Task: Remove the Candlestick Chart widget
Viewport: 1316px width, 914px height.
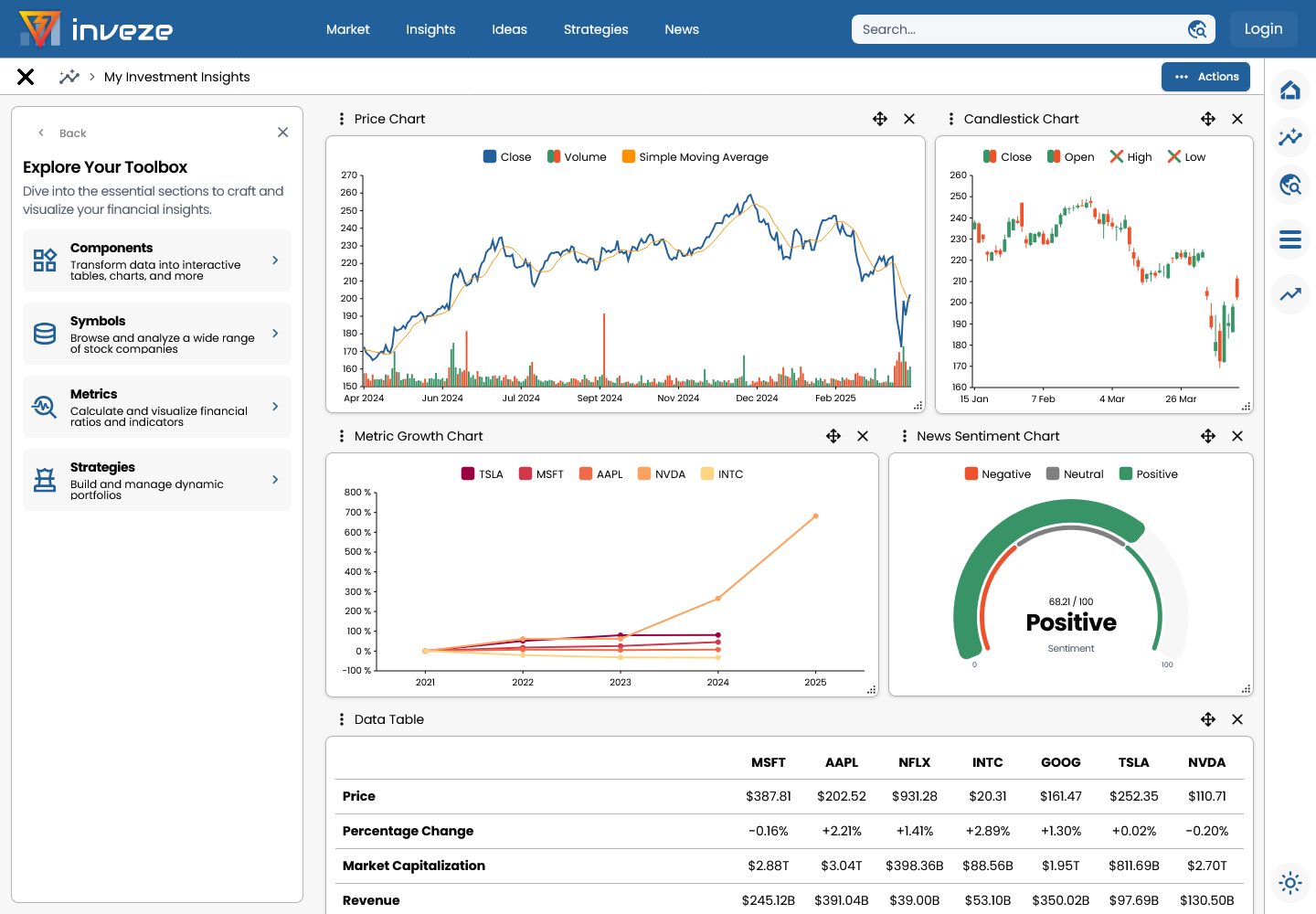Action: click(x=1237, y=119)
